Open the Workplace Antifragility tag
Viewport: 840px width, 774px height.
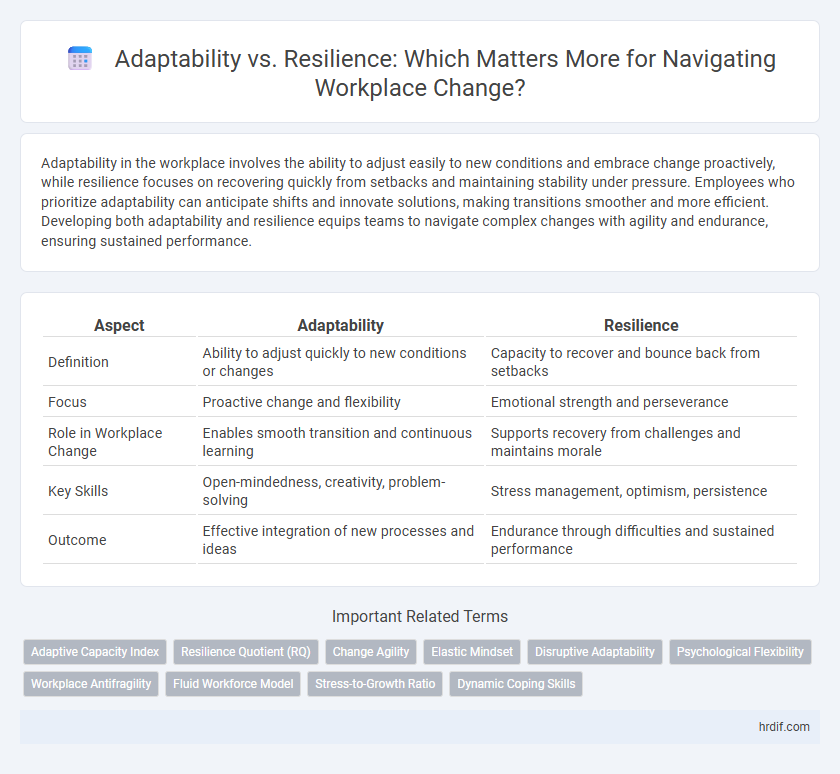click(91, 684)
